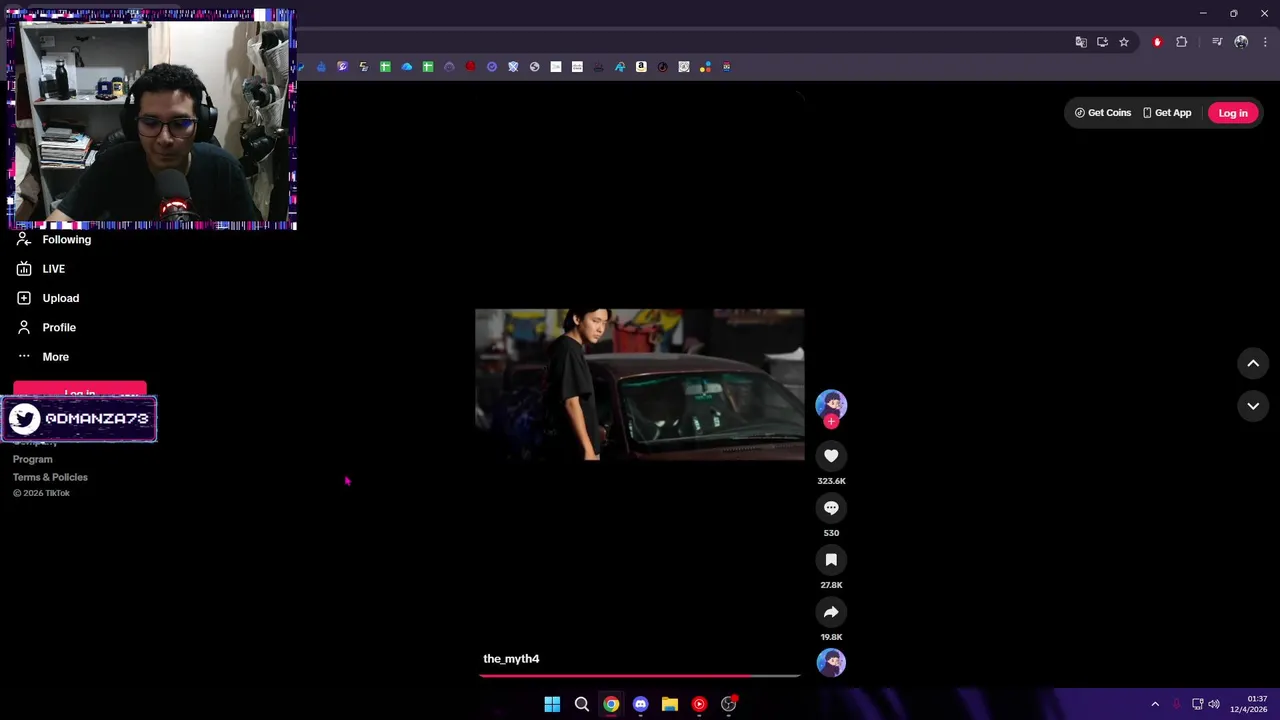Follow creator with red plus badge
The width and height of the screenshot is (1280, 720).
[831, 421]
